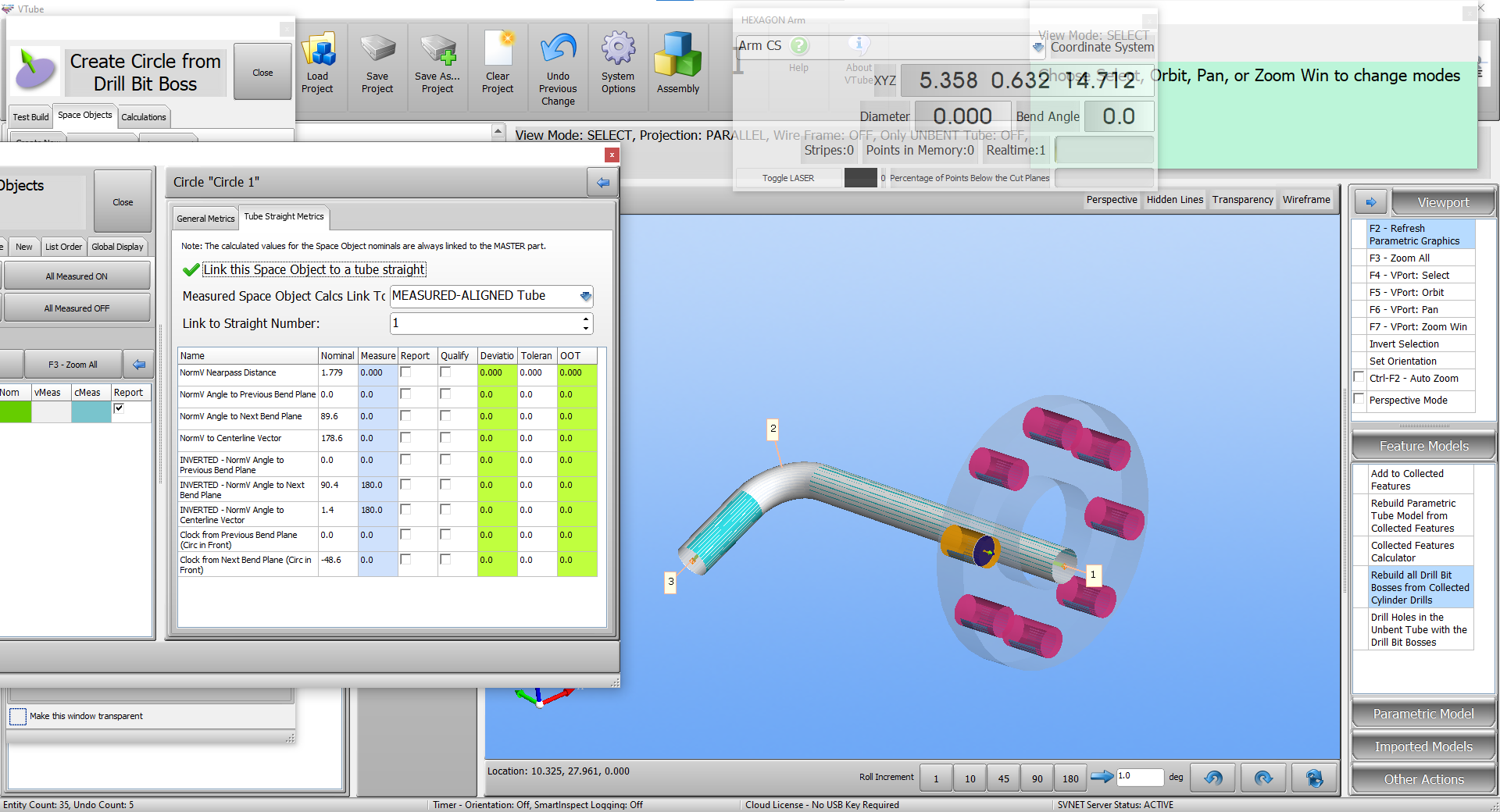Select Global Display tab
Viewport: 1500px width, 812px height.
click(x=118, y=247)
